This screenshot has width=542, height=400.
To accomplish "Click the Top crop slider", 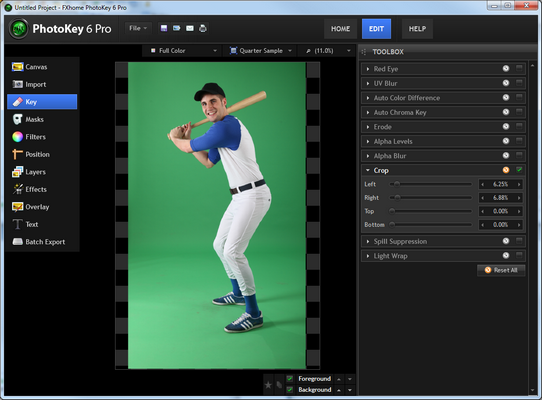I will [x=431, y=211].
